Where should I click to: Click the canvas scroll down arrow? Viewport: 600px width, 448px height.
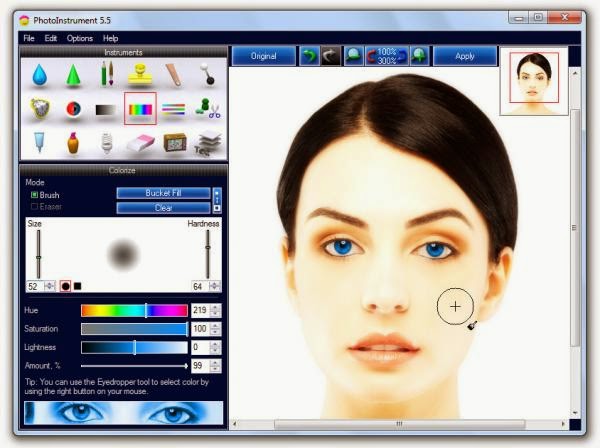click(x=575, y=413)
